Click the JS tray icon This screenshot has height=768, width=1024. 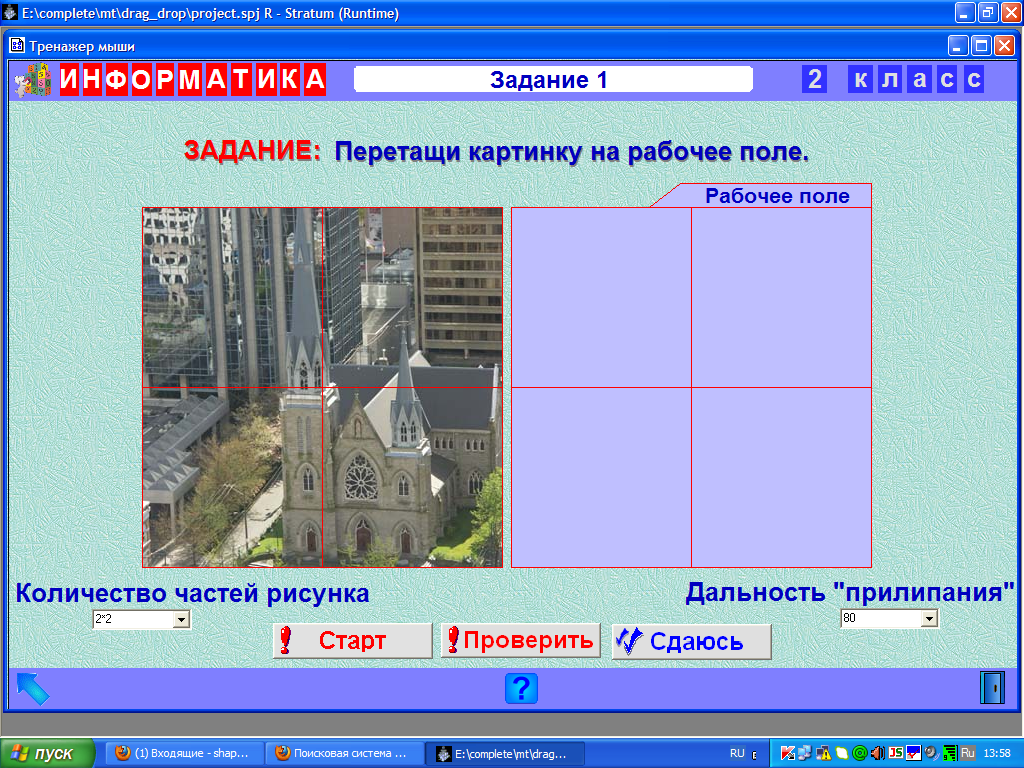895,753
